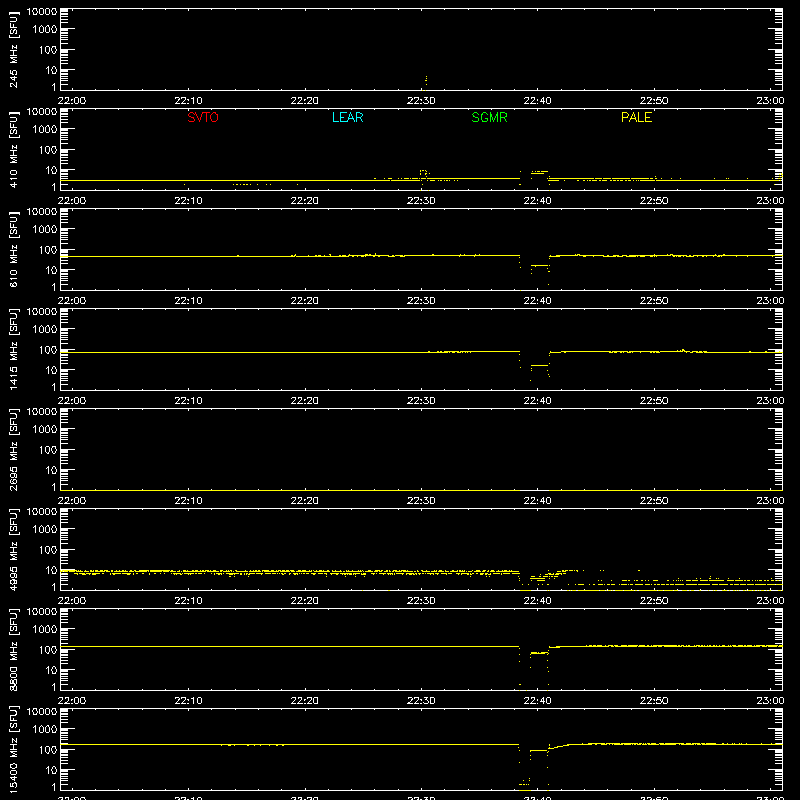Click the red SVTO station label

(203, 117)
